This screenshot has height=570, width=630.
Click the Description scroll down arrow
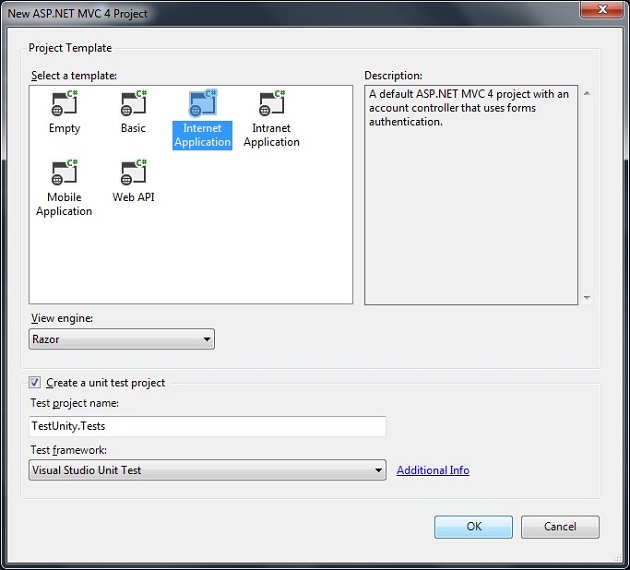(587, 298)
